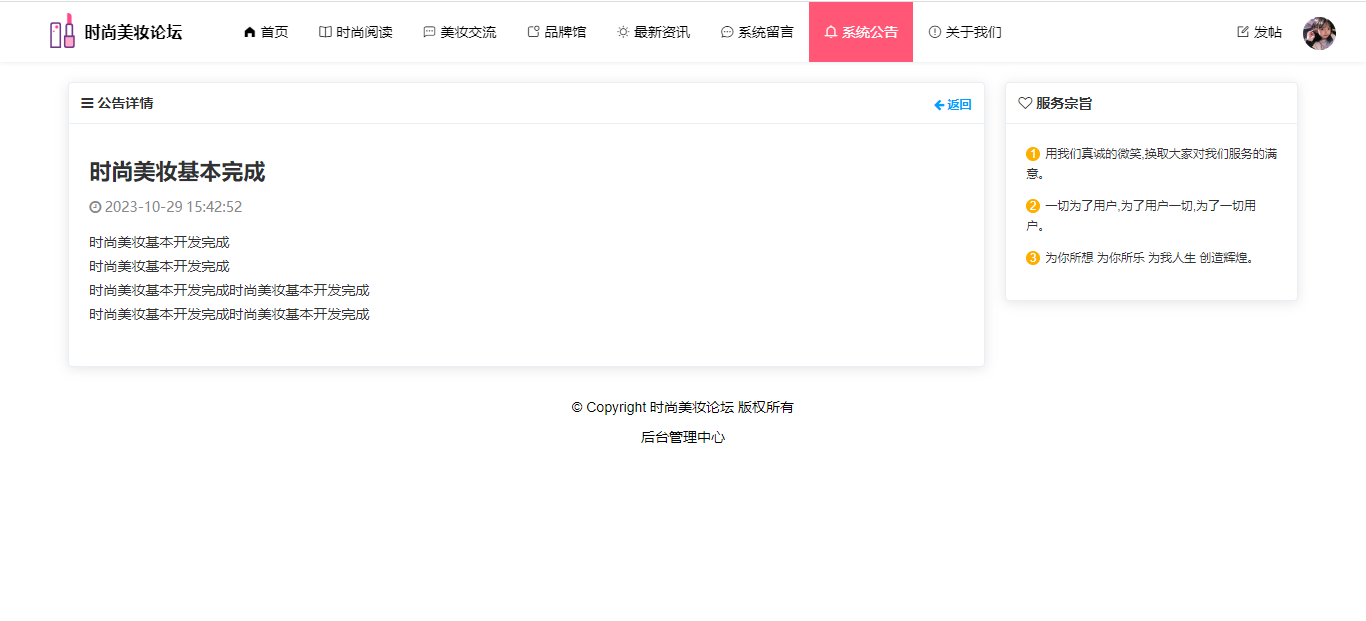This screenshot has width=1366, height=621.
Task: Click the info icon beside 关于我们
Action: tap(935, 32)
